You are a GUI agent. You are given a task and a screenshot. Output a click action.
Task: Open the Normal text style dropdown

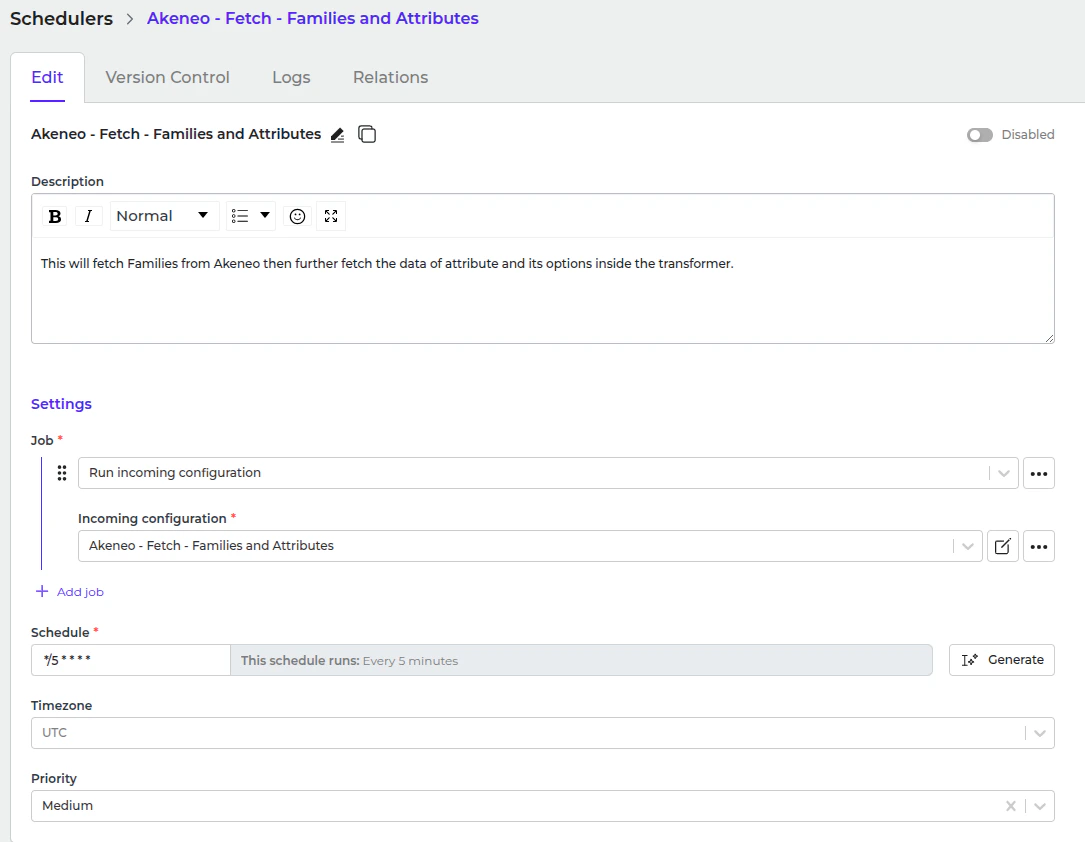coord(163,217)
